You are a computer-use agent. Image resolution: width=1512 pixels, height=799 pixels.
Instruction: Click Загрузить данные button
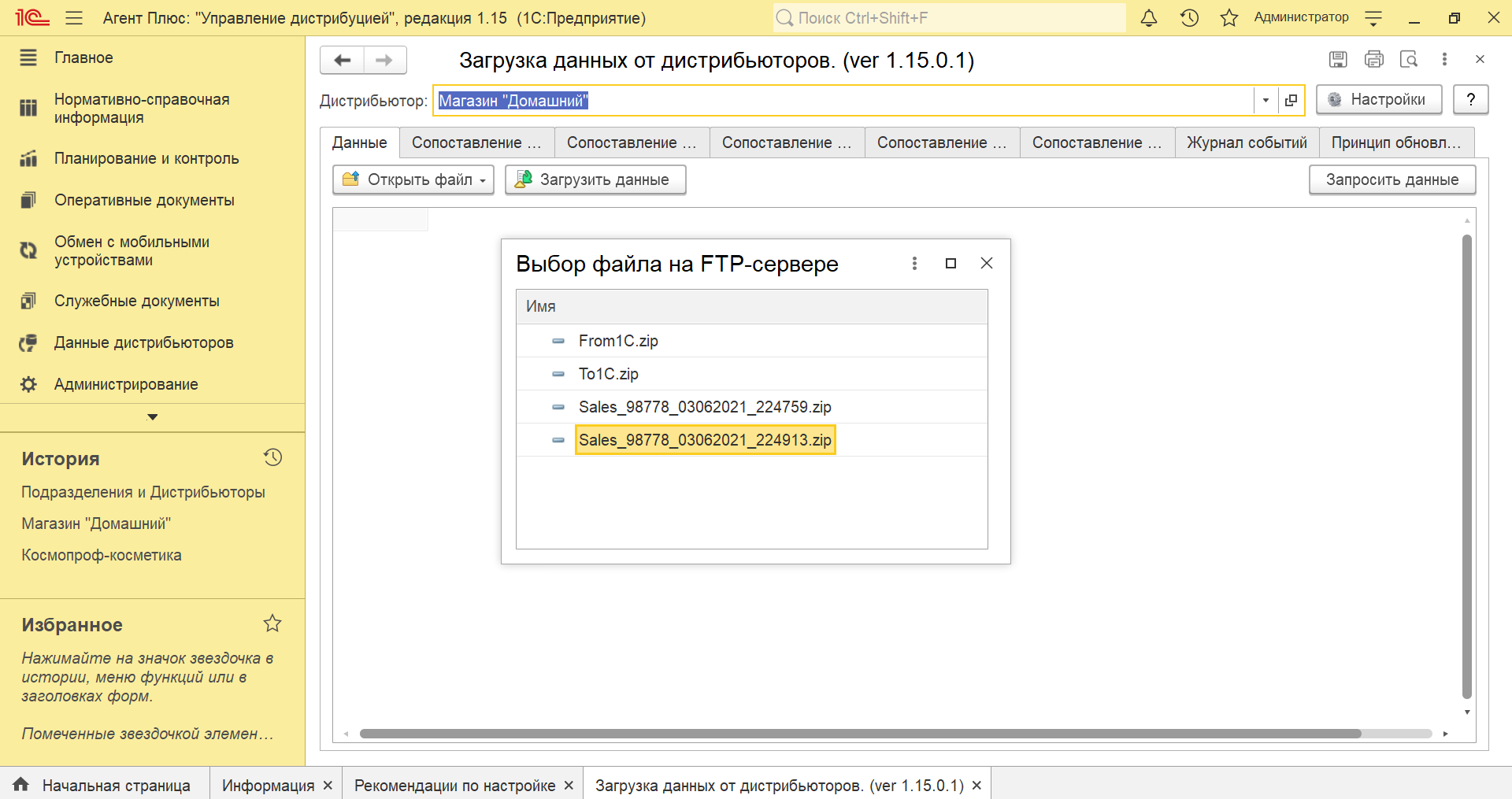tap(595, 179)
